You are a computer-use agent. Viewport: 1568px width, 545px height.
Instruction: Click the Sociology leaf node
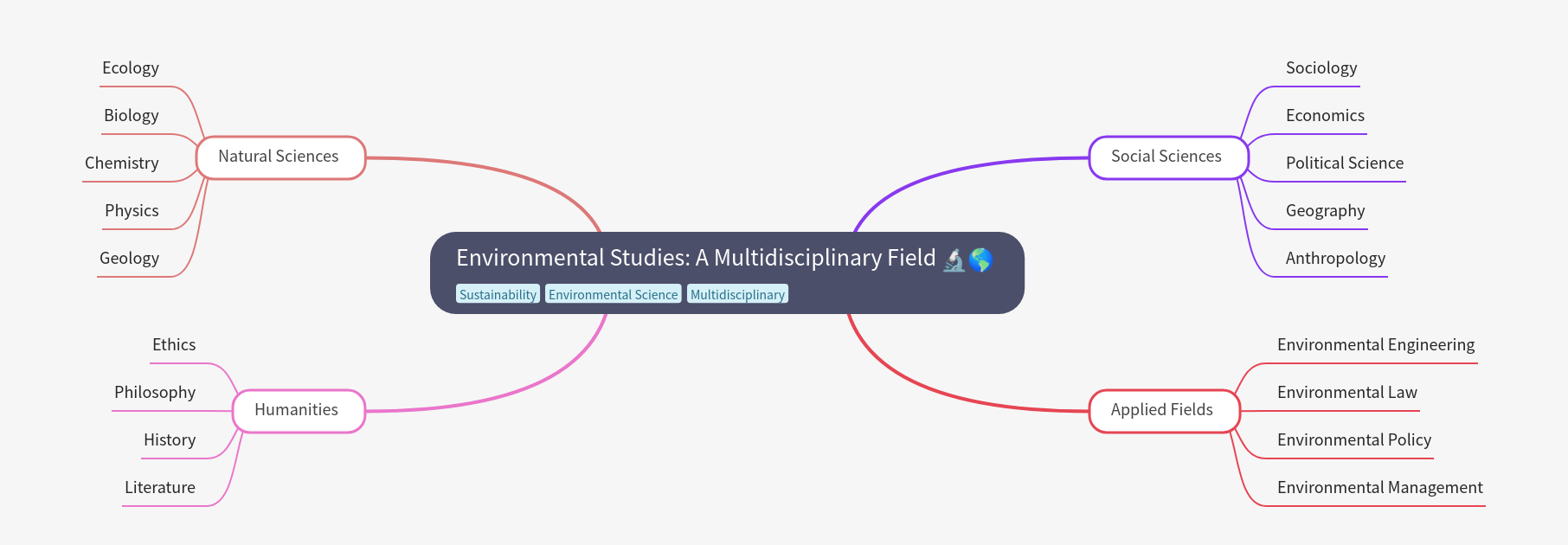tap(1321, 68)
